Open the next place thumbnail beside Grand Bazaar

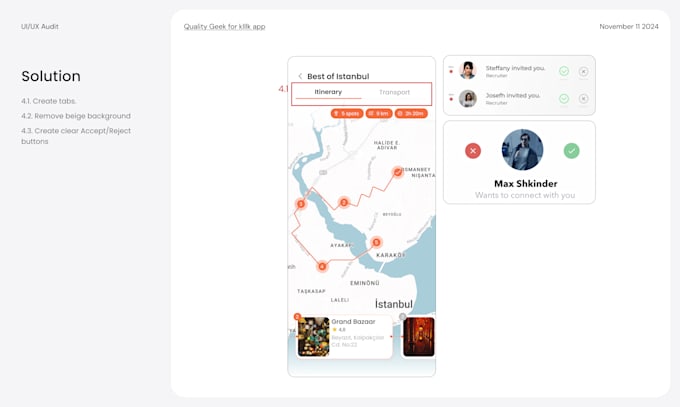(418, 337)
